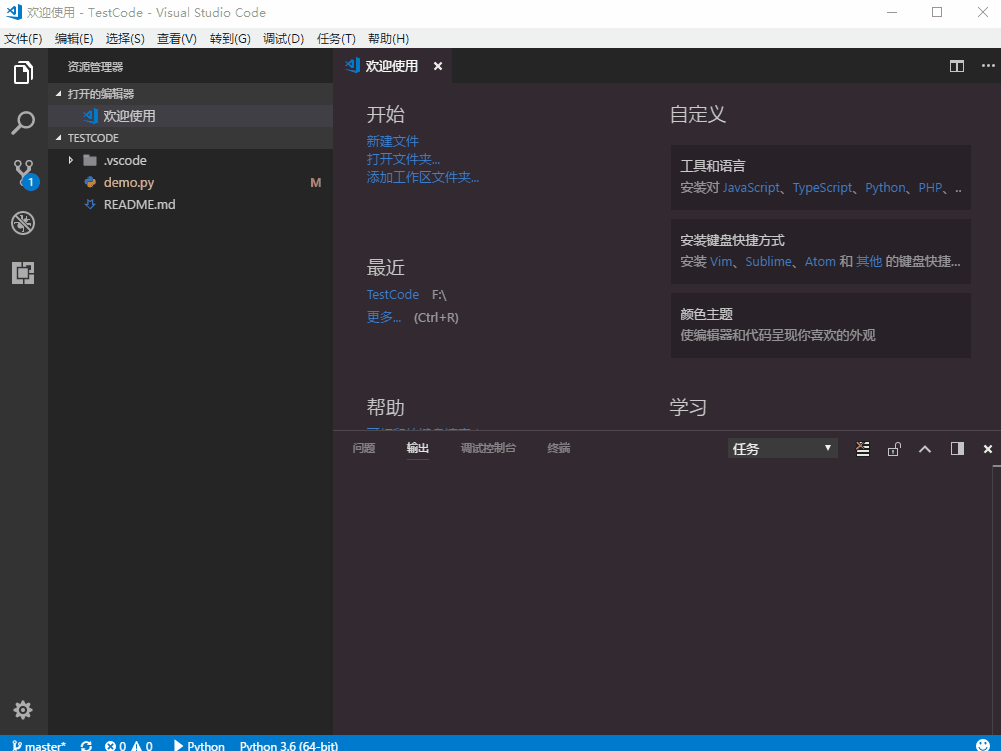
Task: Collapse the panel using the chevron icon
Action: (x=924, y=448)
